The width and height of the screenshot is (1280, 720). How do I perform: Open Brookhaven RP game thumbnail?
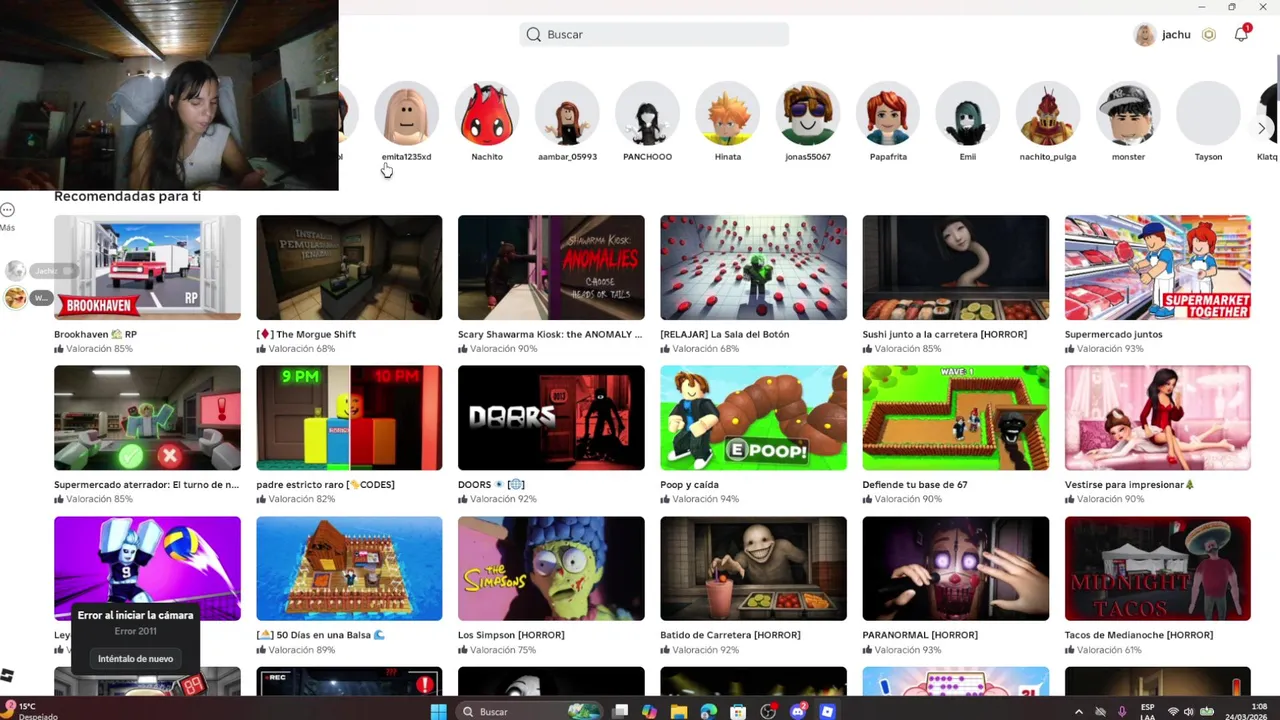[x=147, y=268]
